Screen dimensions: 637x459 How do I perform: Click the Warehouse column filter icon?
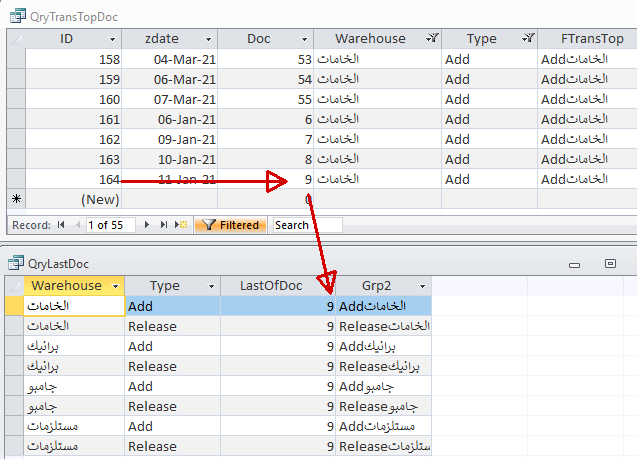click(432, 38)
